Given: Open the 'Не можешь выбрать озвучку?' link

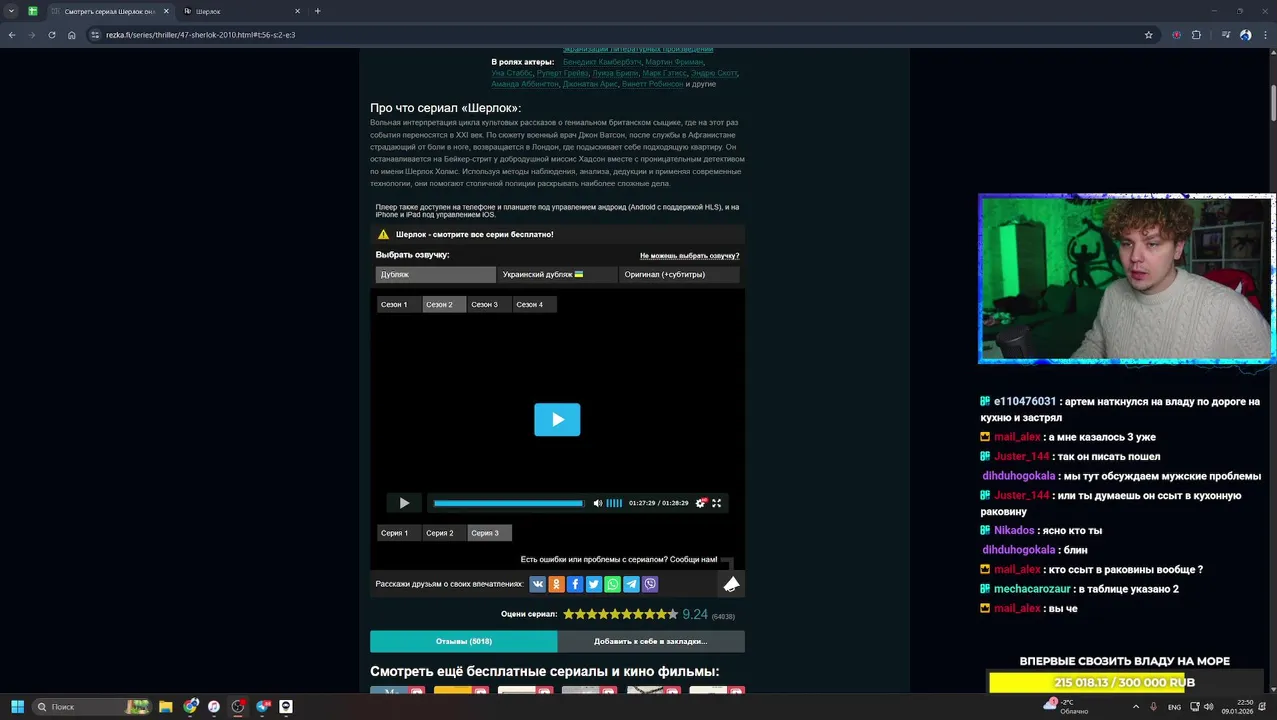Looking at the screenshot, I should tap(689, 256).
